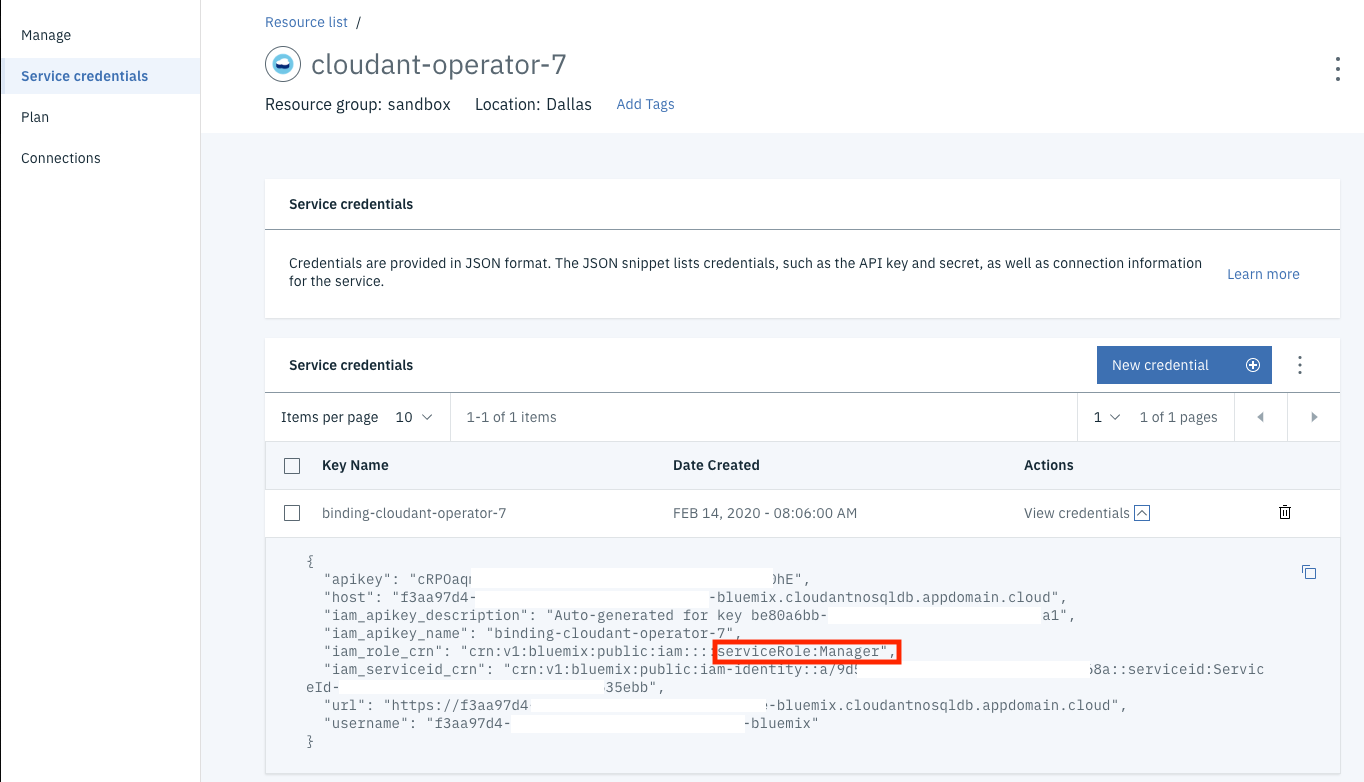Open the Learn more link
This screenshot has width=1364, height=782.
click(1263, 274)
